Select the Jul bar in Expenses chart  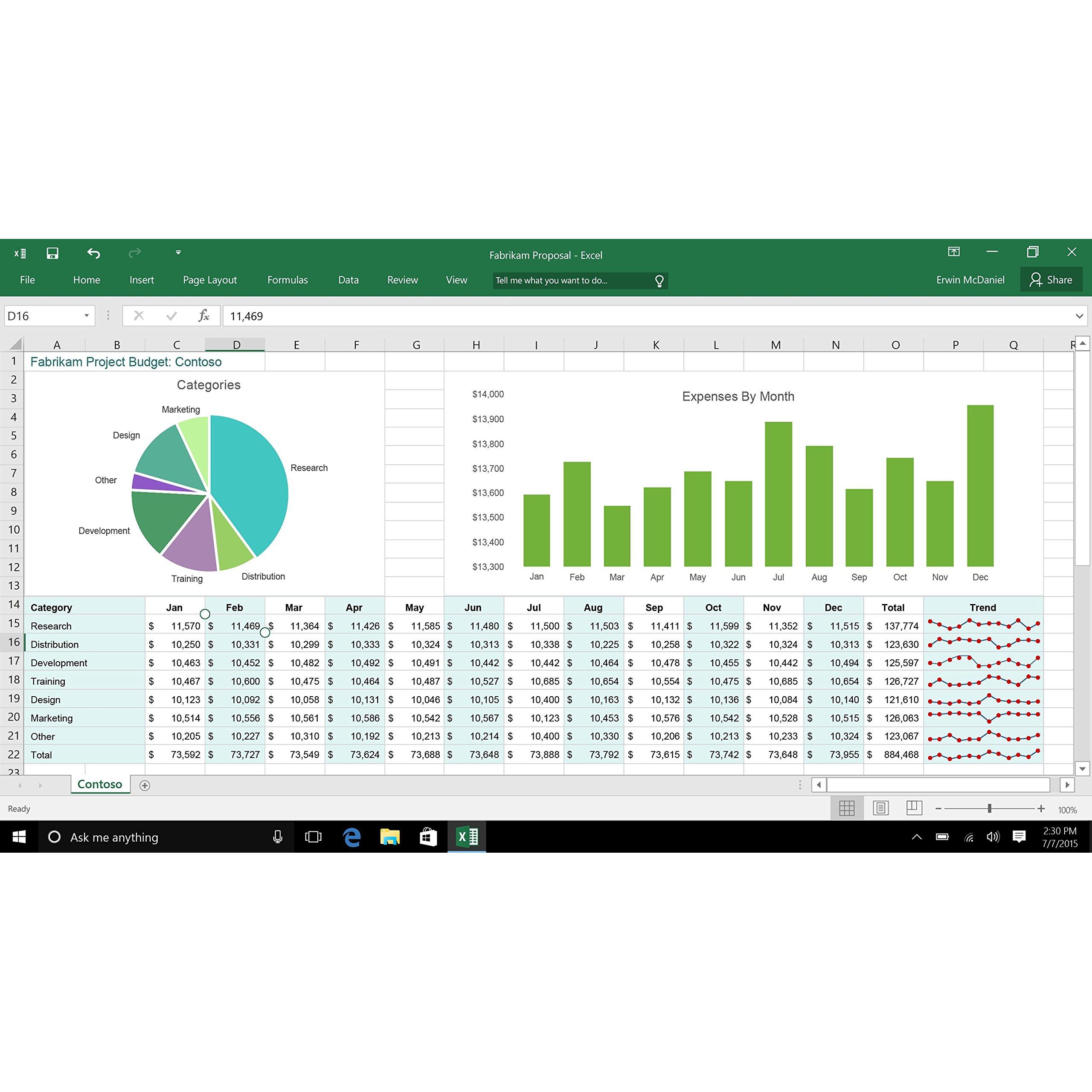coord(778,494)
